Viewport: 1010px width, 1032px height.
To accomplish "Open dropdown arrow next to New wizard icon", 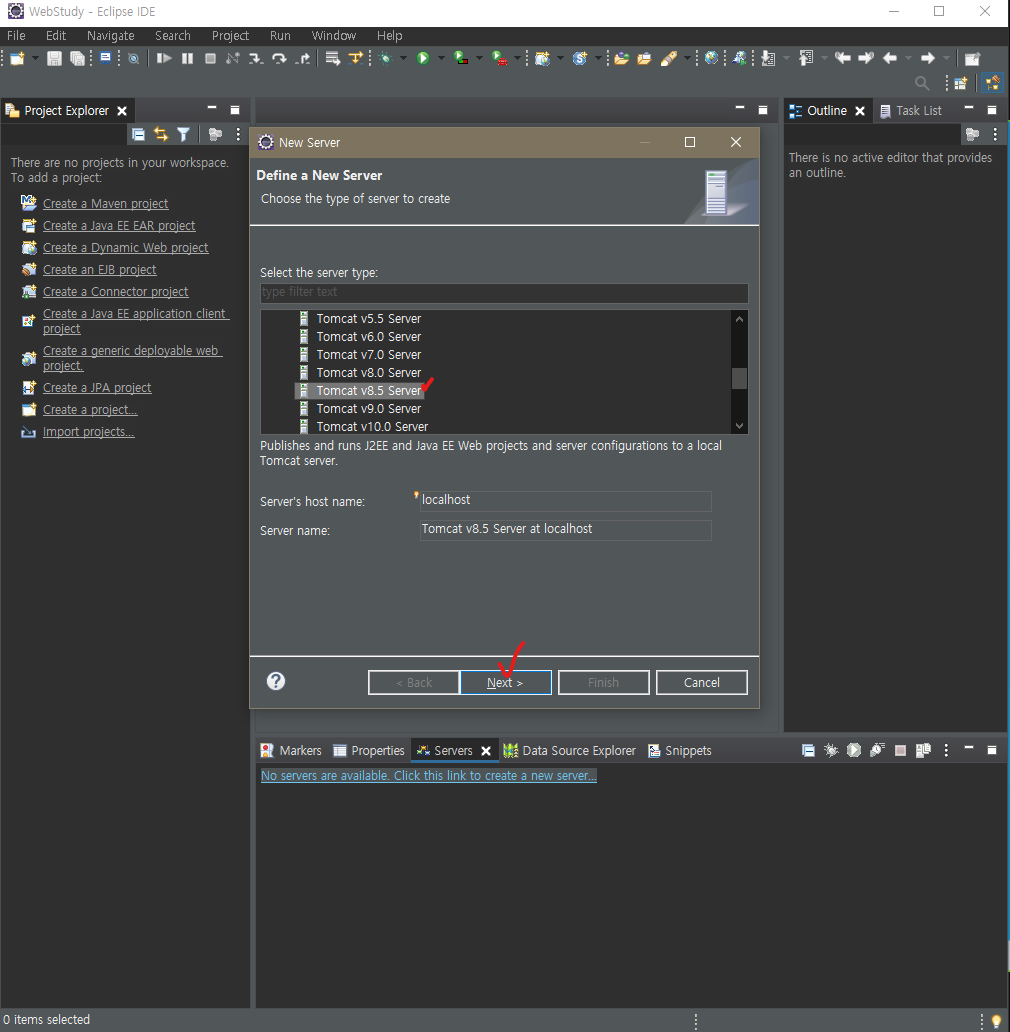I will (35, 59).
